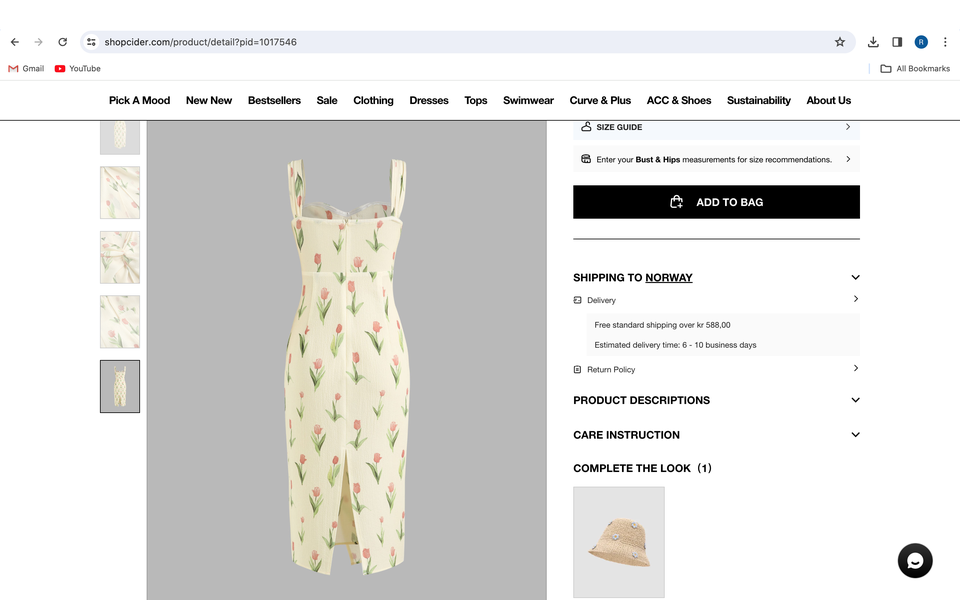This screenshot has height=600, width=960.
Task: Open the YouTube bookmark
Action: click(78, 69)
